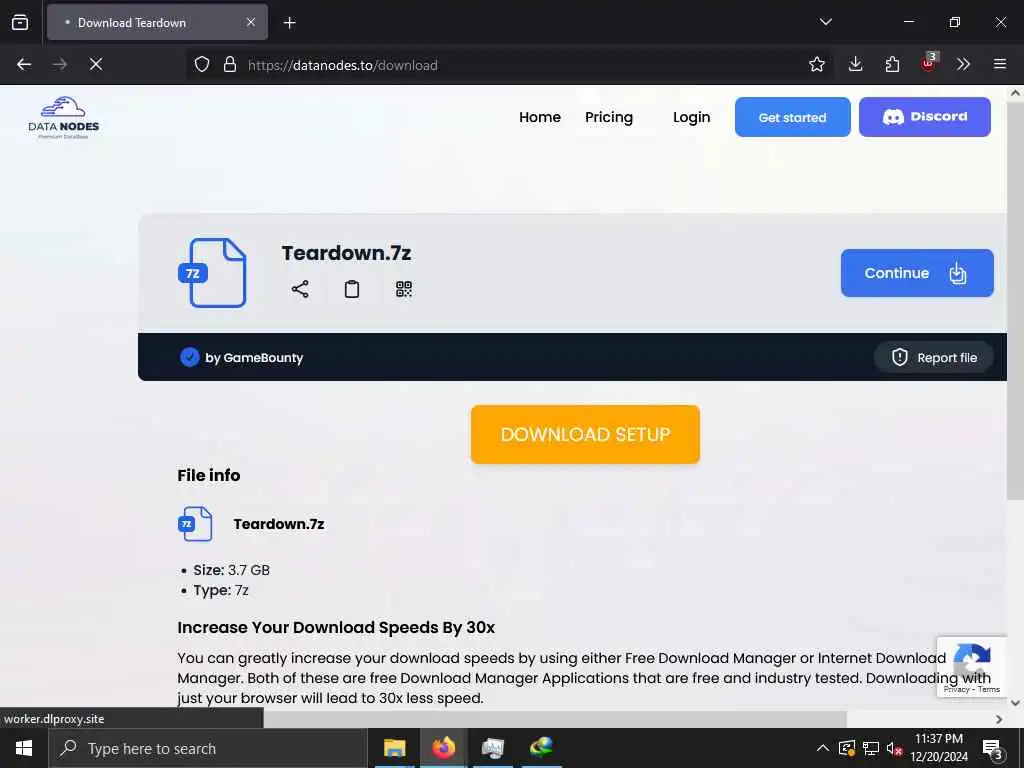Click the Discord button

point(924,117)
